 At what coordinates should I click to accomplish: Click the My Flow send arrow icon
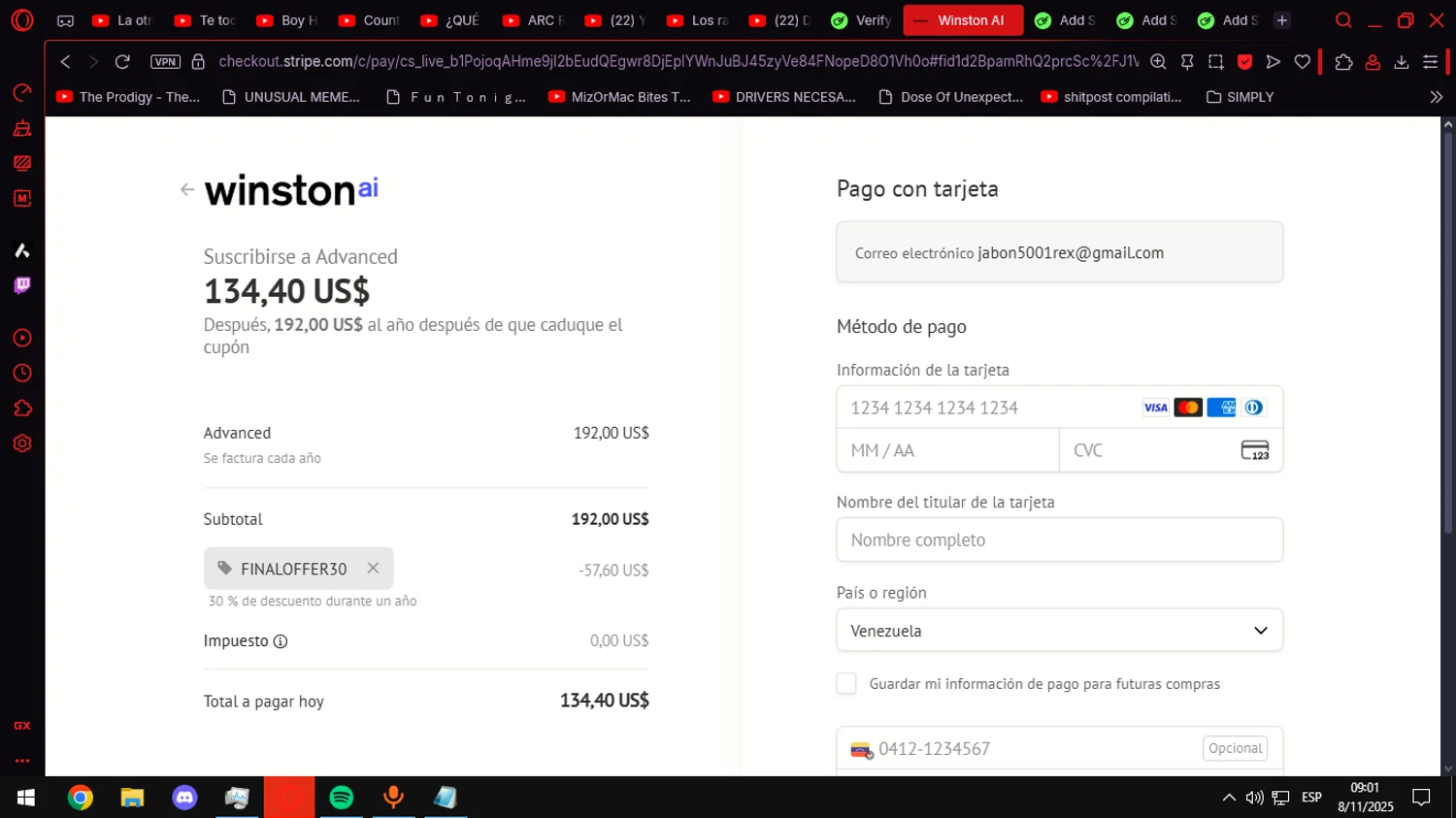tap(1274, 61)
